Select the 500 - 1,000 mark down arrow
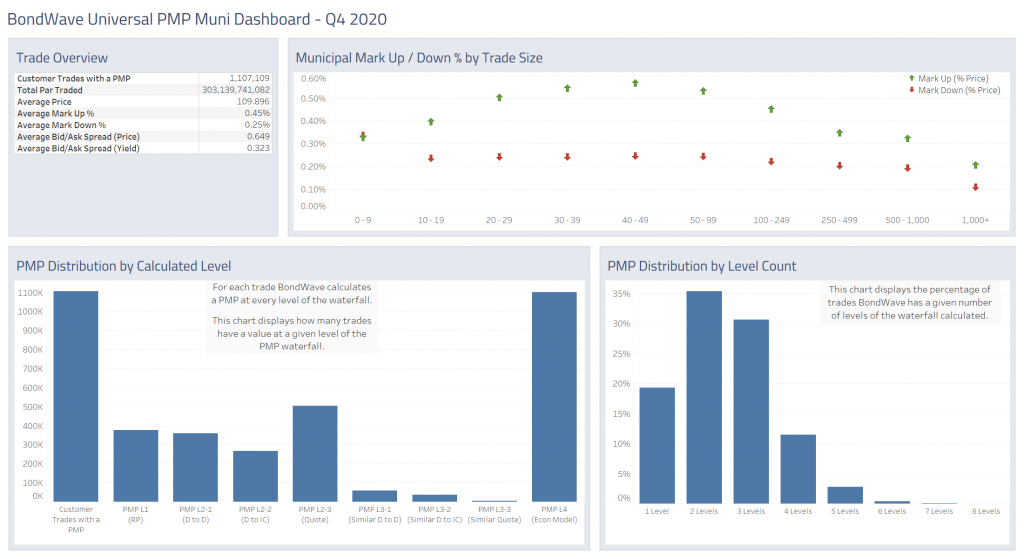Viewport: 1024px width, 559px height. click(908, 168)
